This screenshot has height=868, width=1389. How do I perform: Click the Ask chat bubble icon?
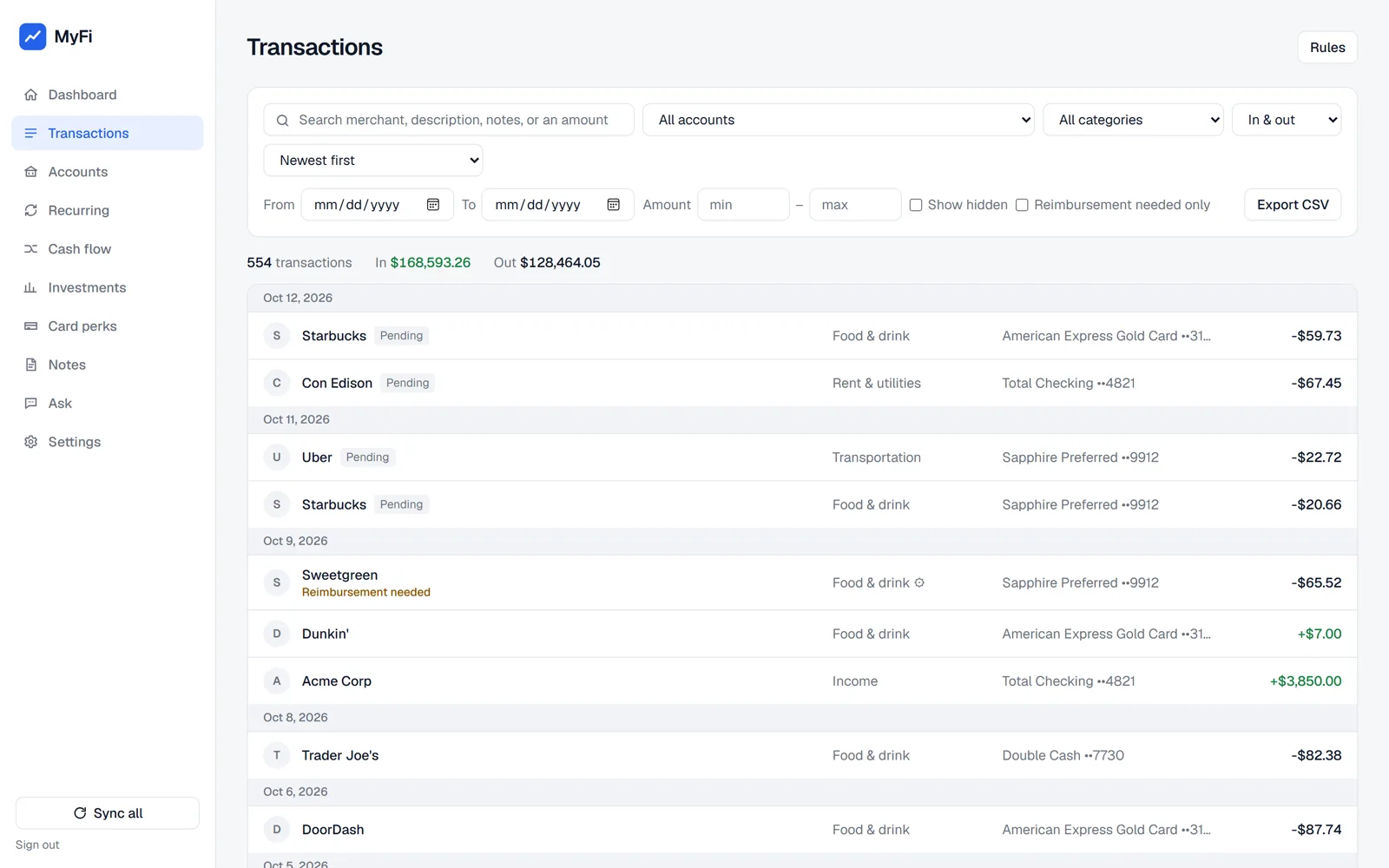[30, 404]
